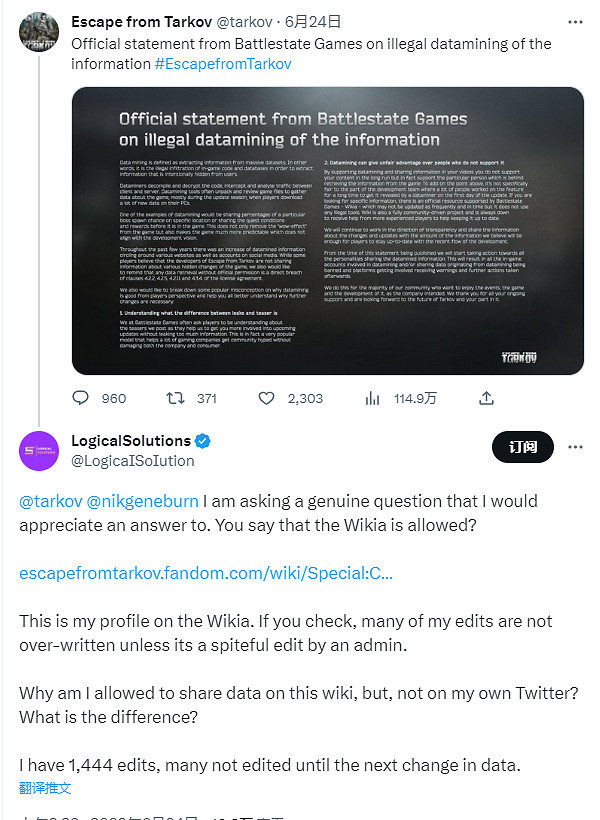Retweet the Escape from Tarkov post
Image resolution: width=600 pixels, height=820 pixels.
175,398
